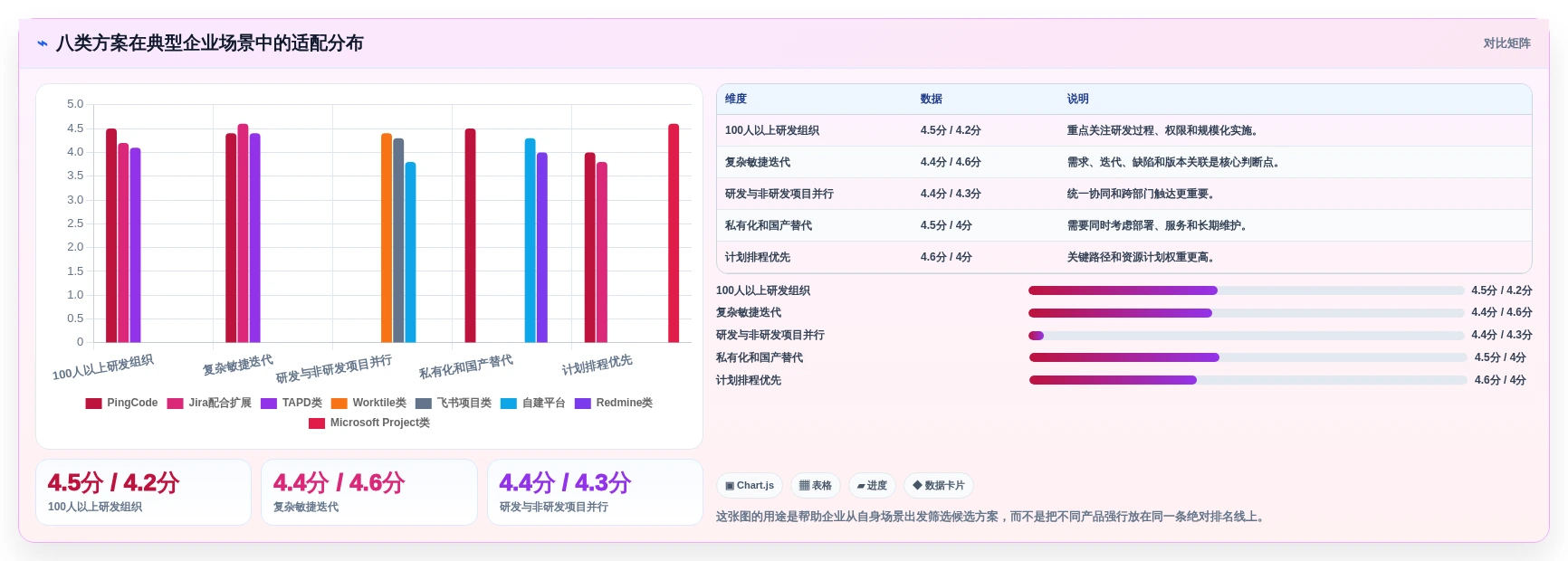The image size is (1568, 561).
Task: Toggle the Jira配合扩展 legend entry
Action: (x=209, y=404)
